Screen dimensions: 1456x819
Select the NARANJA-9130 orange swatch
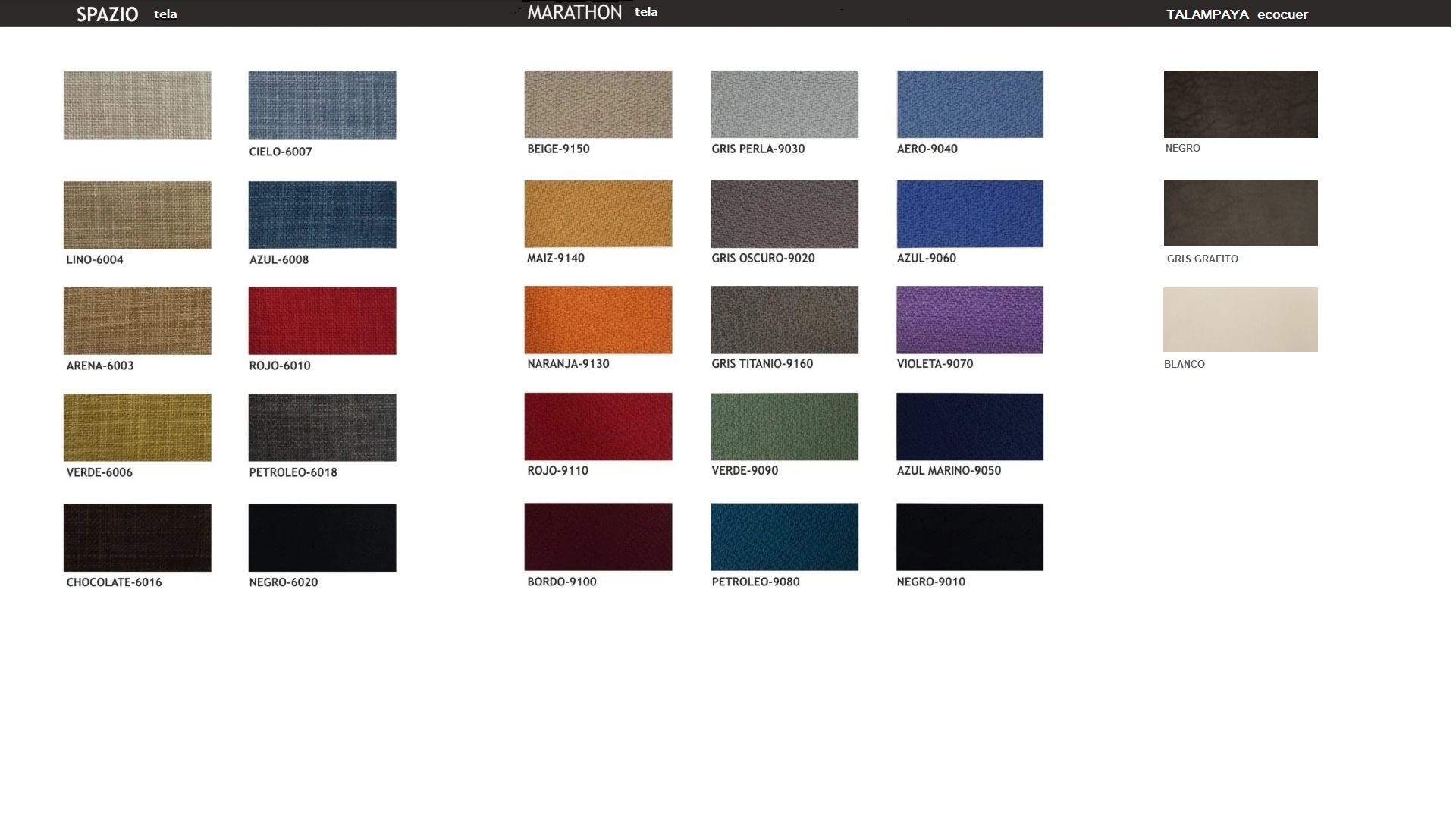pos(598,319)
